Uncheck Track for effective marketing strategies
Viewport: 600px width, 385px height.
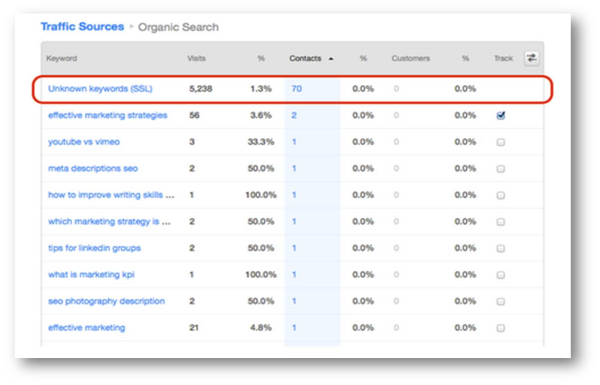click(x=501, y=115)
